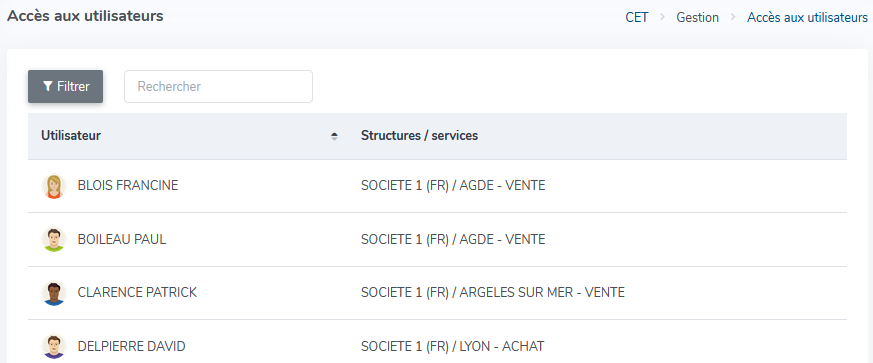Click ARGELES SUR MER - VENTE structure cell
Image resolution: width=873 pixels, height=363 pixels.
coord(493,293)
